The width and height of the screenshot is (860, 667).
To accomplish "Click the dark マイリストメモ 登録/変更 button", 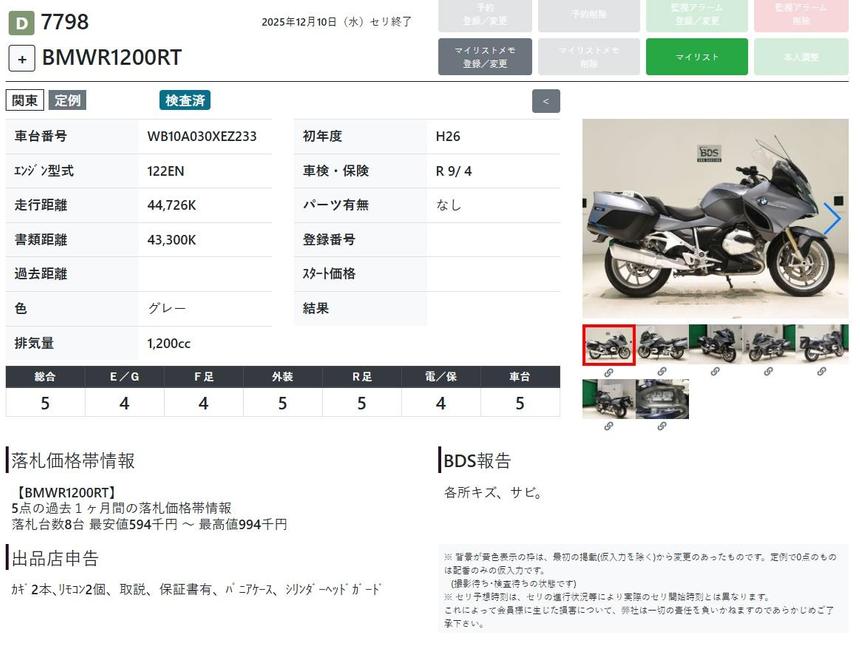I will coord(485,57).
